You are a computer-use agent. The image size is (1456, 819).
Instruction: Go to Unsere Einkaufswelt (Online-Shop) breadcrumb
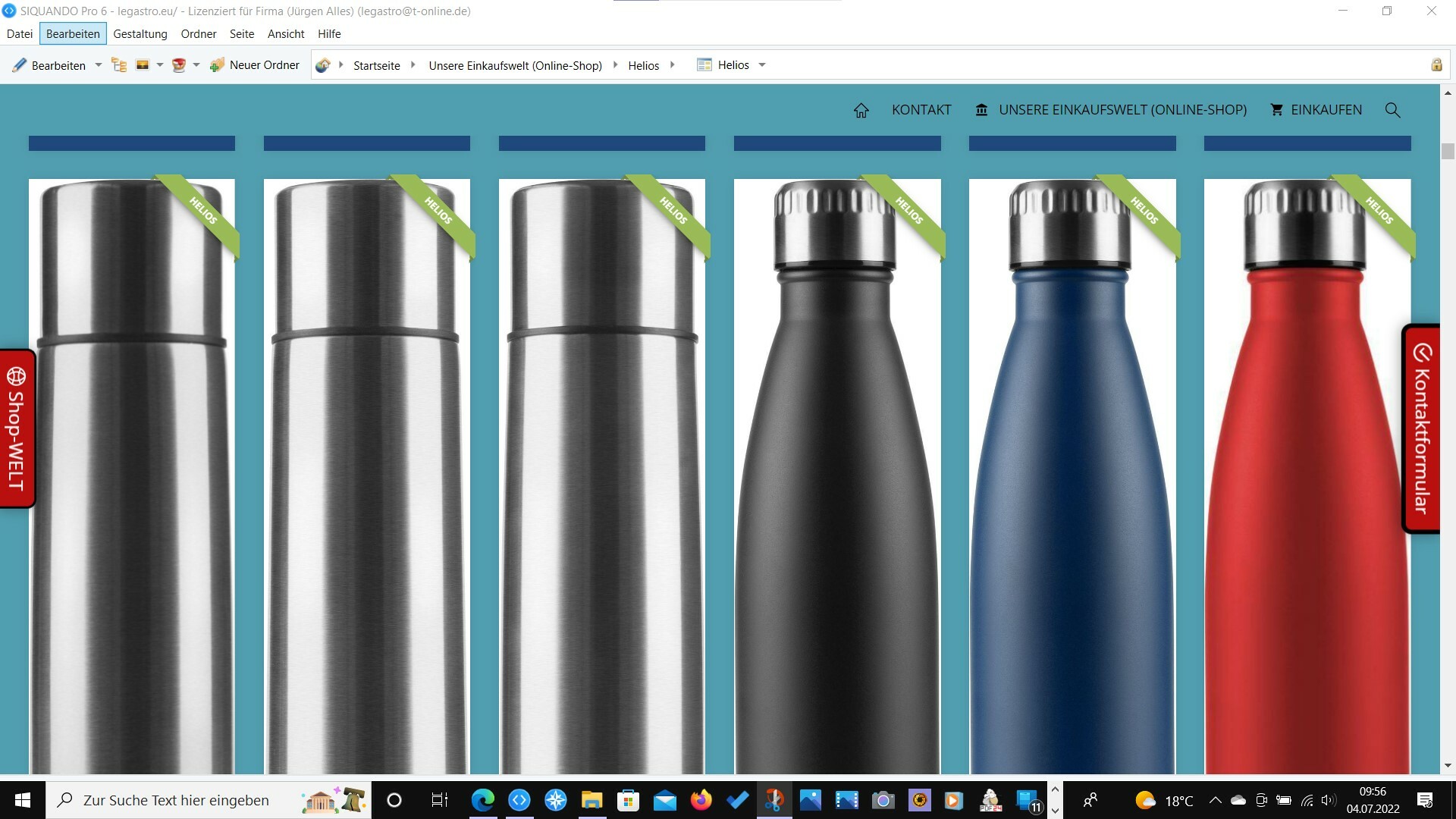click(x=516, y=66)
